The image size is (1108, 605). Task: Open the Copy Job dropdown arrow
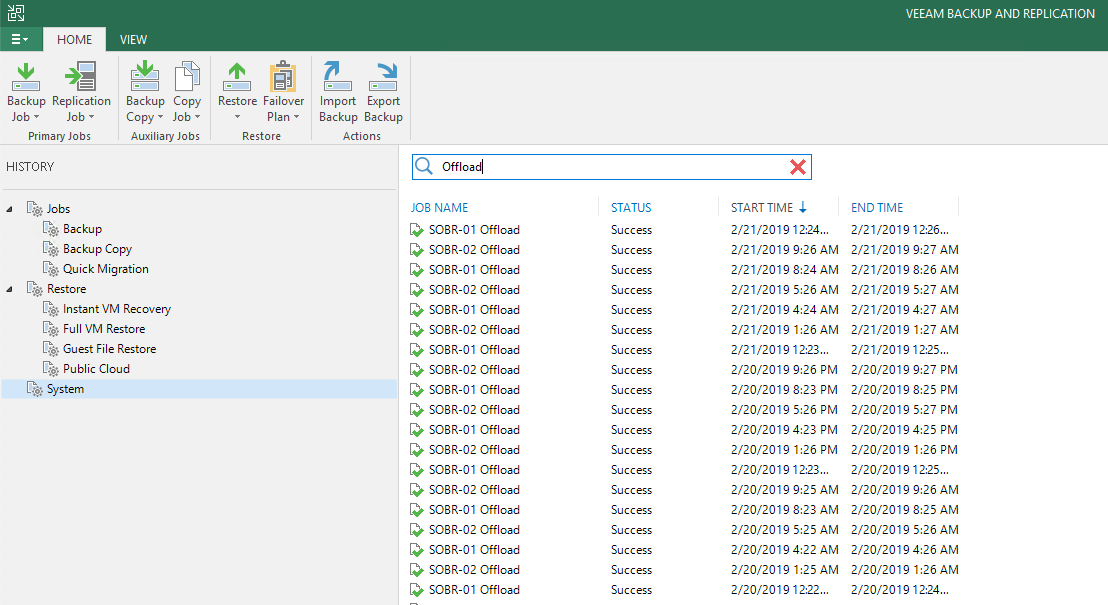tap(197, 117)
